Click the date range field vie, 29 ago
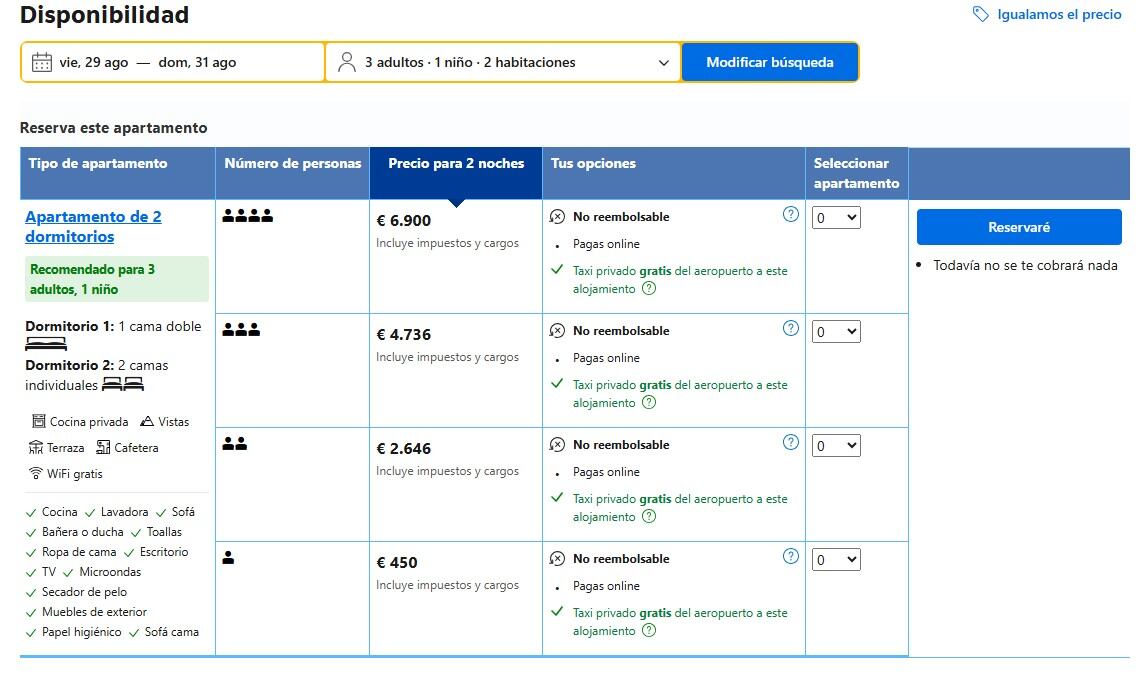 click(x=148, y=62)
